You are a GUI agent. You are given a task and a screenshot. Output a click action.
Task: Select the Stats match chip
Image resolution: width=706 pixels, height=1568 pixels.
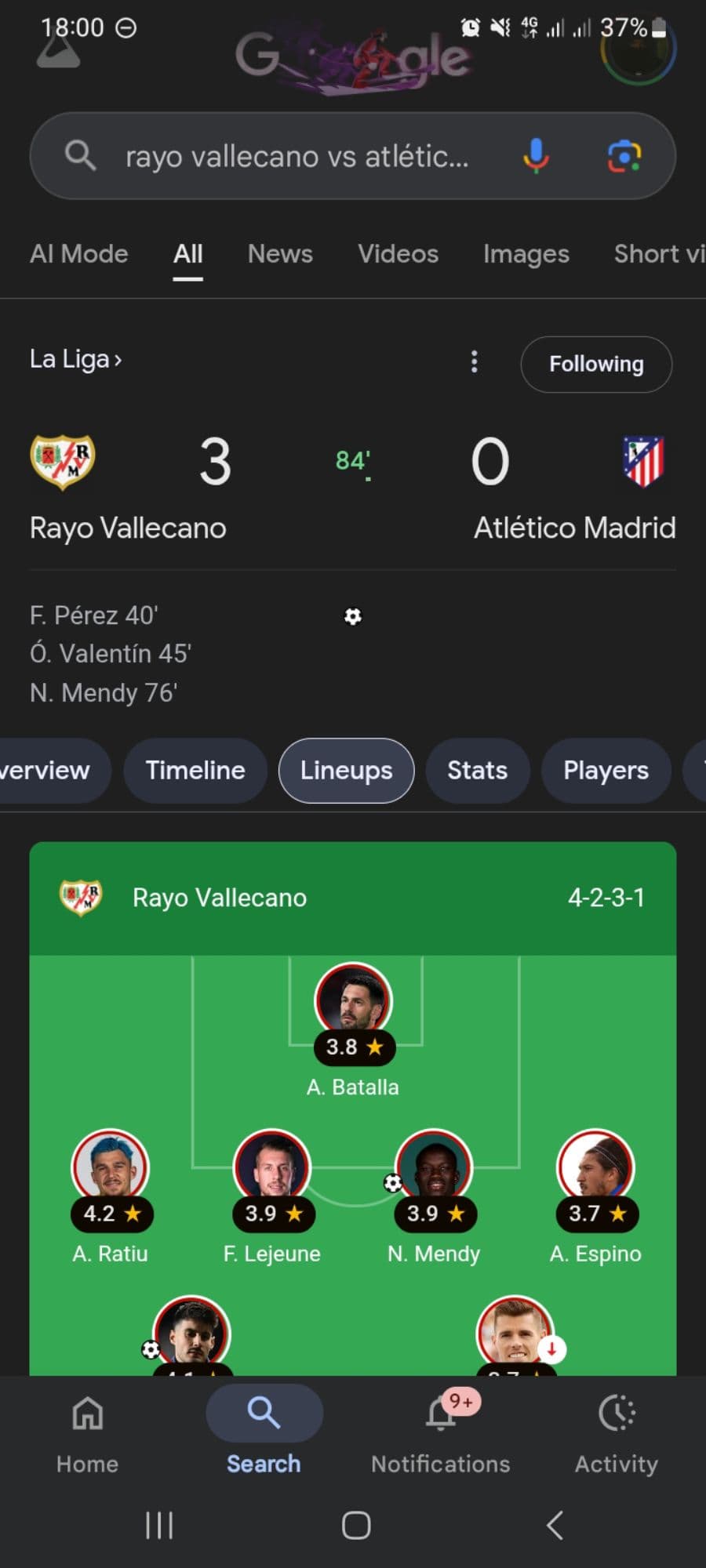(x=477, y=770)
